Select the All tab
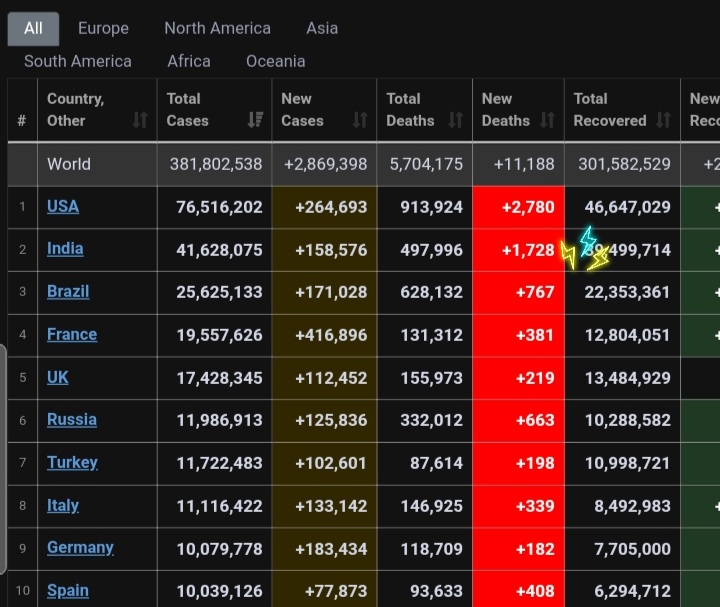Screen dimensions: 720x607 (33, 28)
